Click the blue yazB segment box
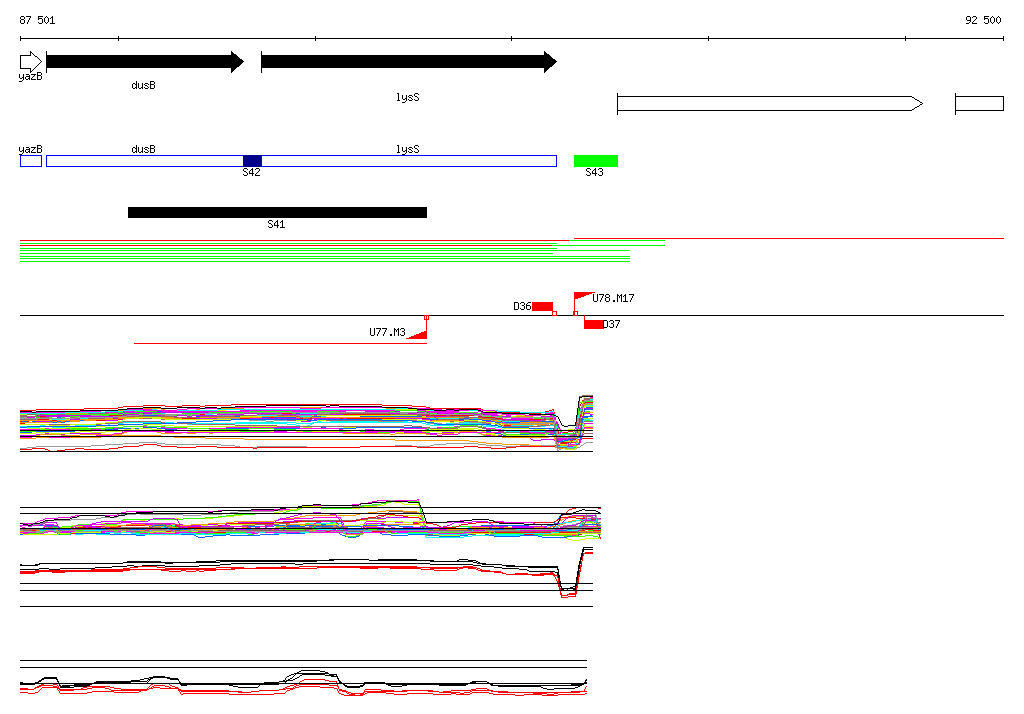 pos(31,161)
